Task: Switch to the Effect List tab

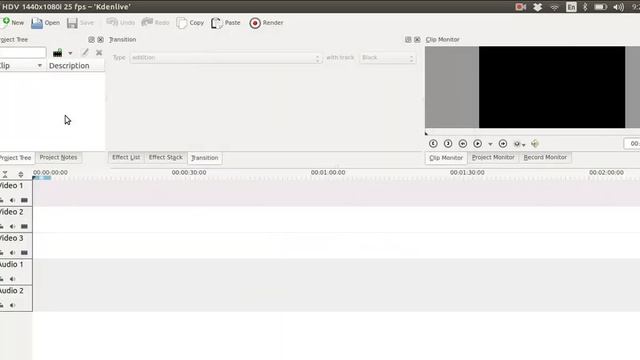Action: pyautogui.click(x=126, y=158)
